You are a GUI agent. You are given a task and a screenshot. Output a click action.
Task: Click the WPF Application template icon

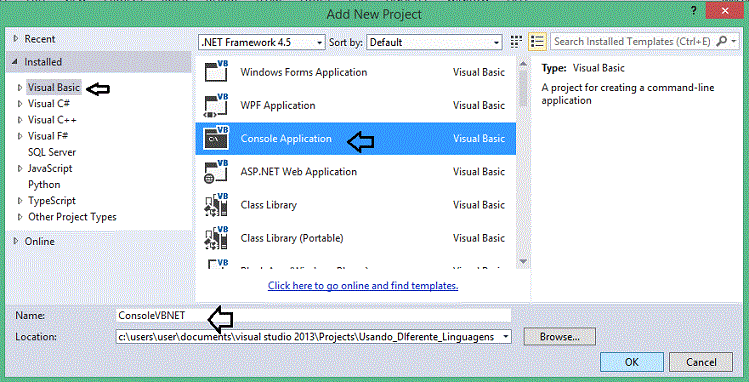[x=216, y=105]
